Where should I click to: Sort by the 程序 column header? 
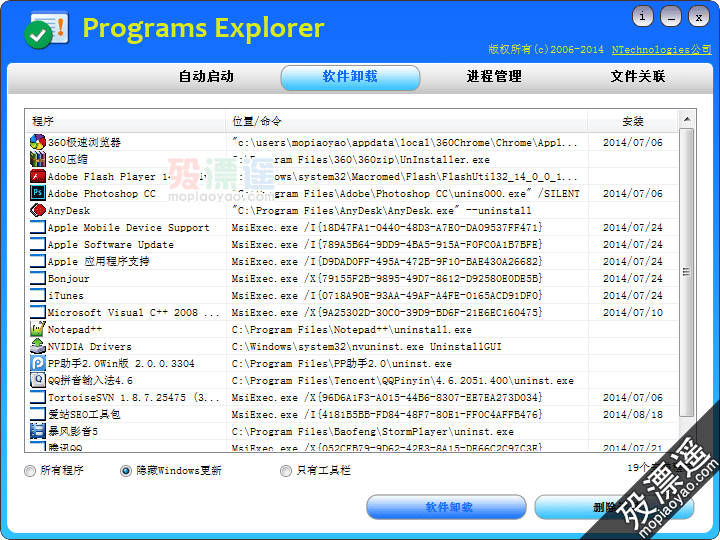coord(125,121)
